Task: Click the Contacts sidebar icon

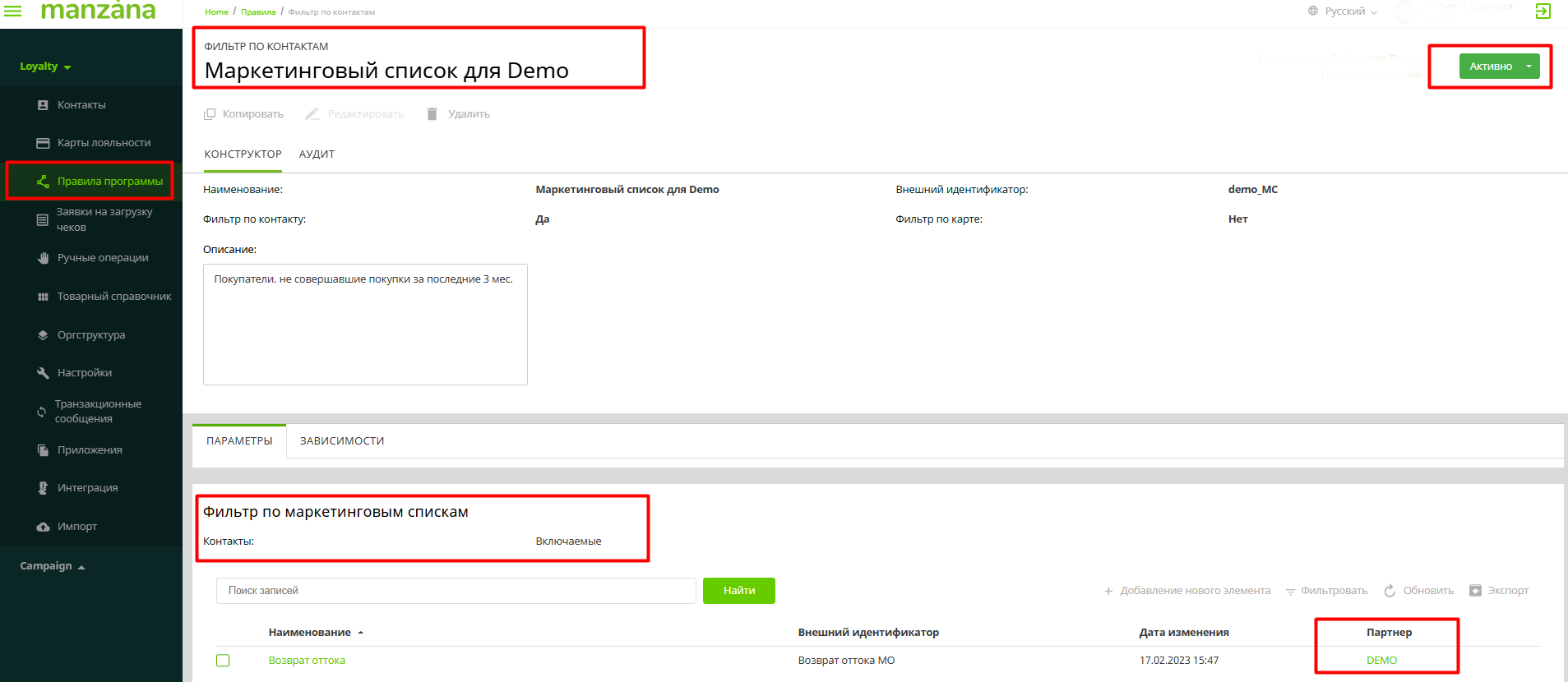Action: (43, 105)
